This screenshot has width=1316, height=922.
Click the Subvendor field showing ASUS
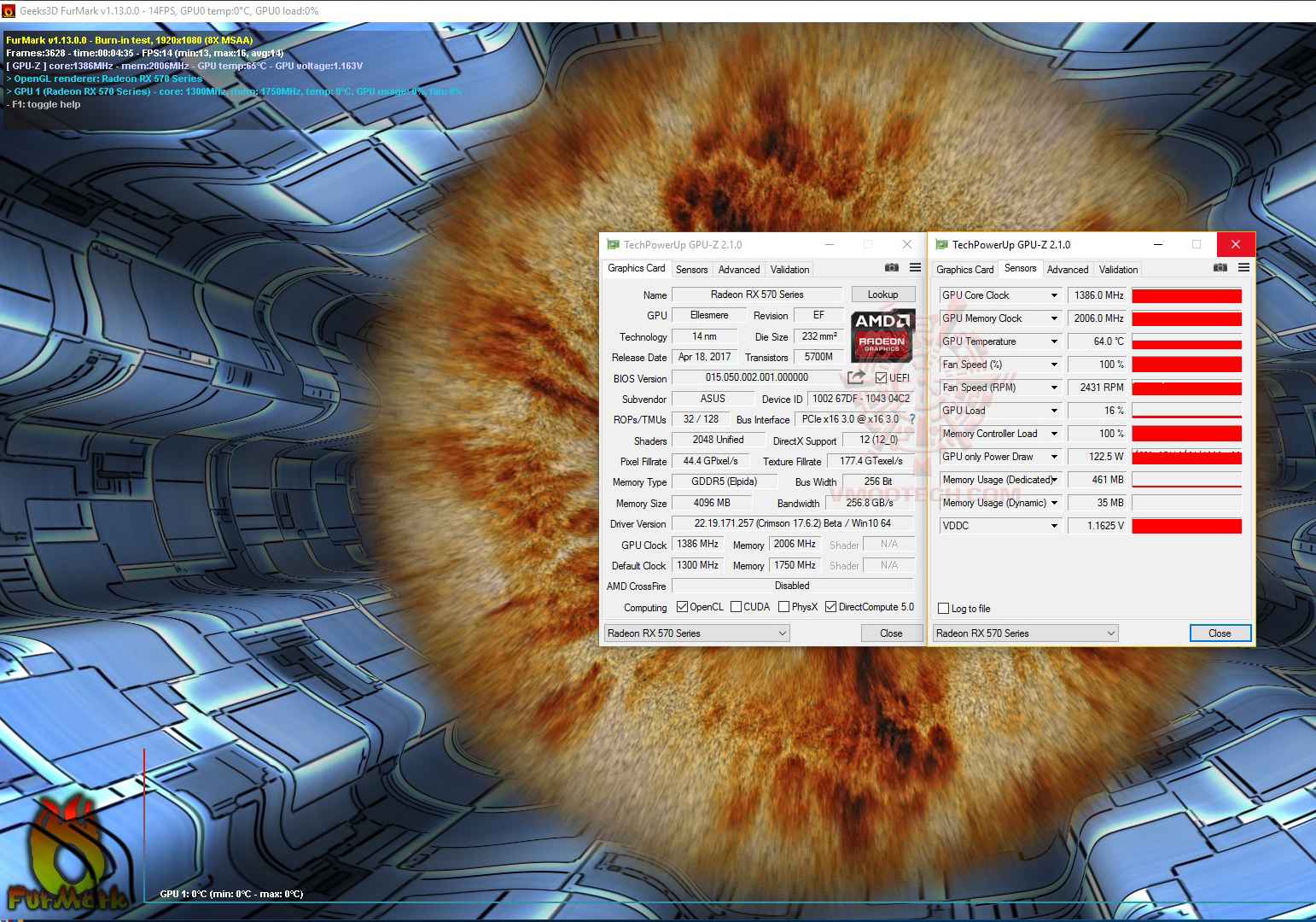point(713,399)
